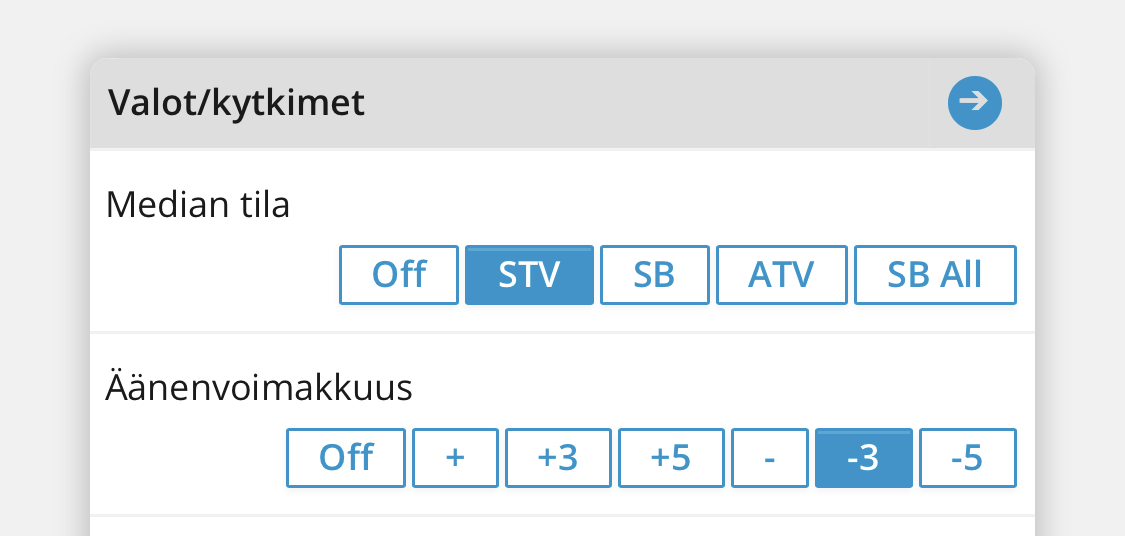
Task: Set Median tila to Off
Action: click(x=399, y=274)
